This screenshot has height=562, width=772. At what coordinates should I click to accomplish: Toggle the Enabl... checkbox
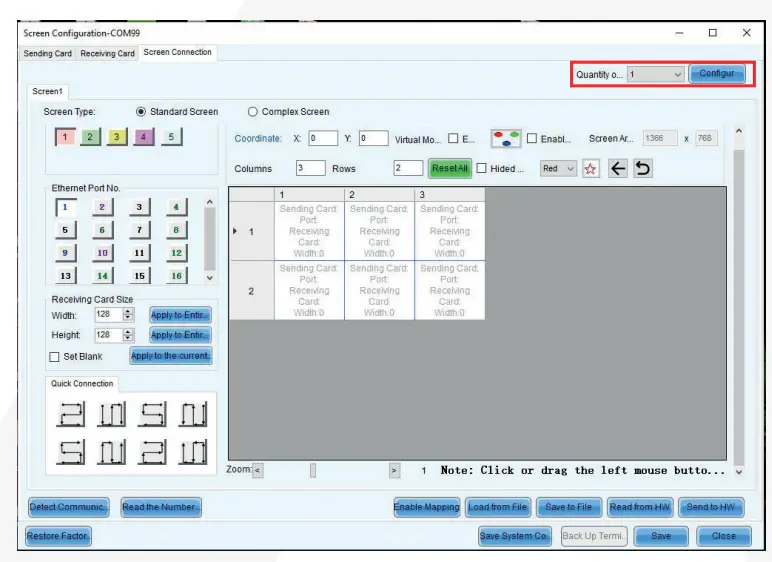pos(532,138)
